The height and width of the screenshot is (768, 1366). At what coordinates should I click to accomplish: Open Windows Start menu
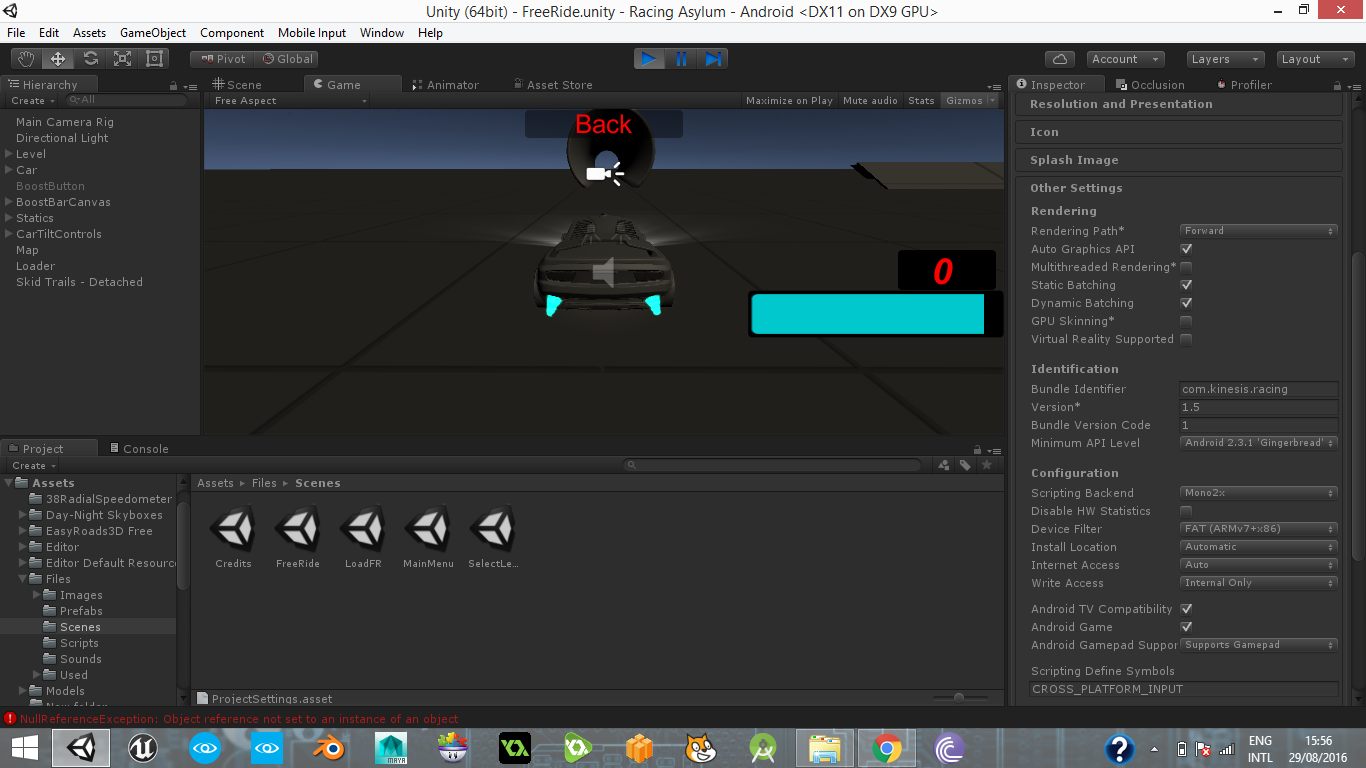tap(24, 748)
